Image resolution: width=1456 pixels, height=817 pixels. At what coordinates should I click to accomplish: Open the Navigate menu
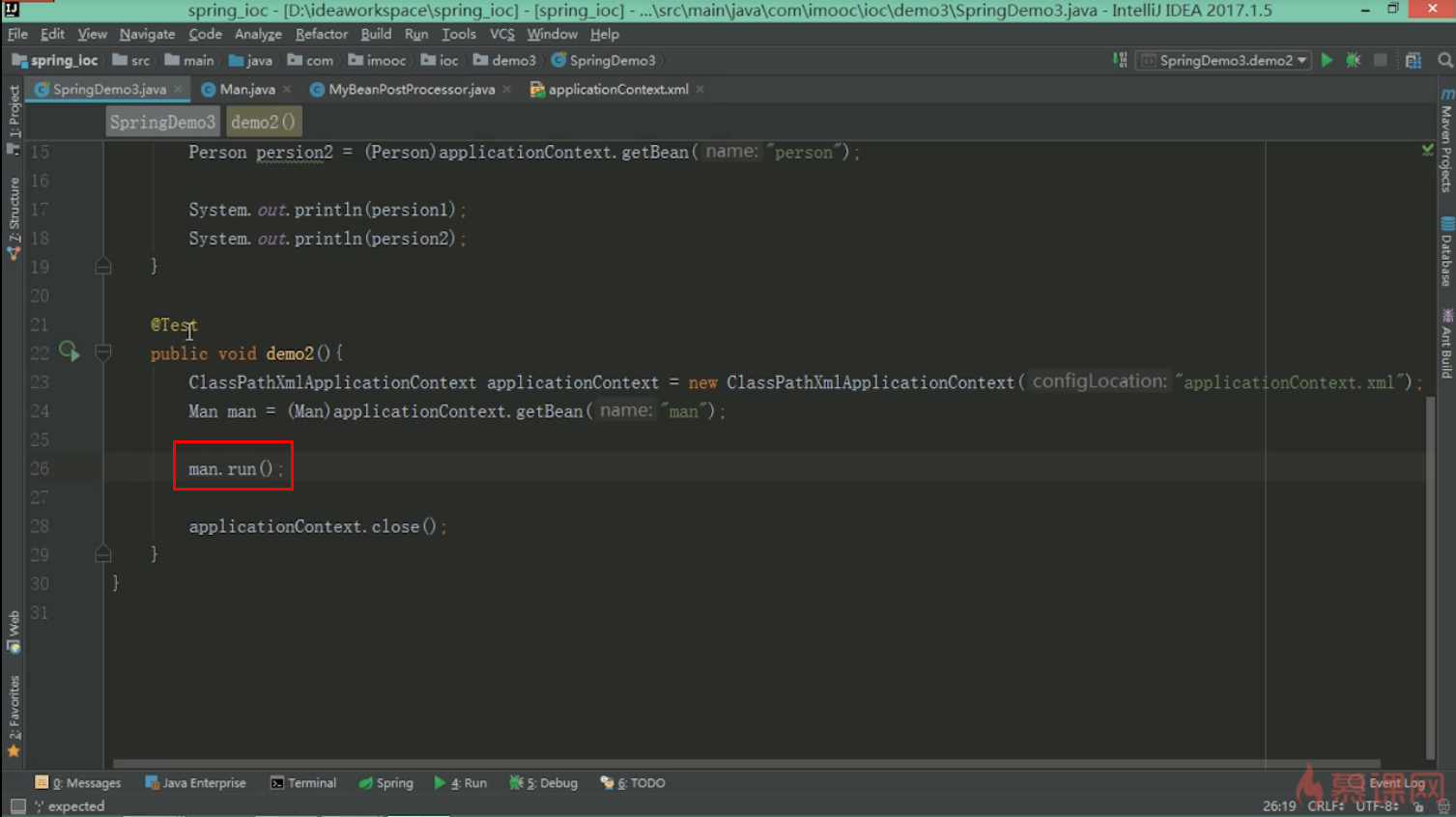[x=147, y=34]
